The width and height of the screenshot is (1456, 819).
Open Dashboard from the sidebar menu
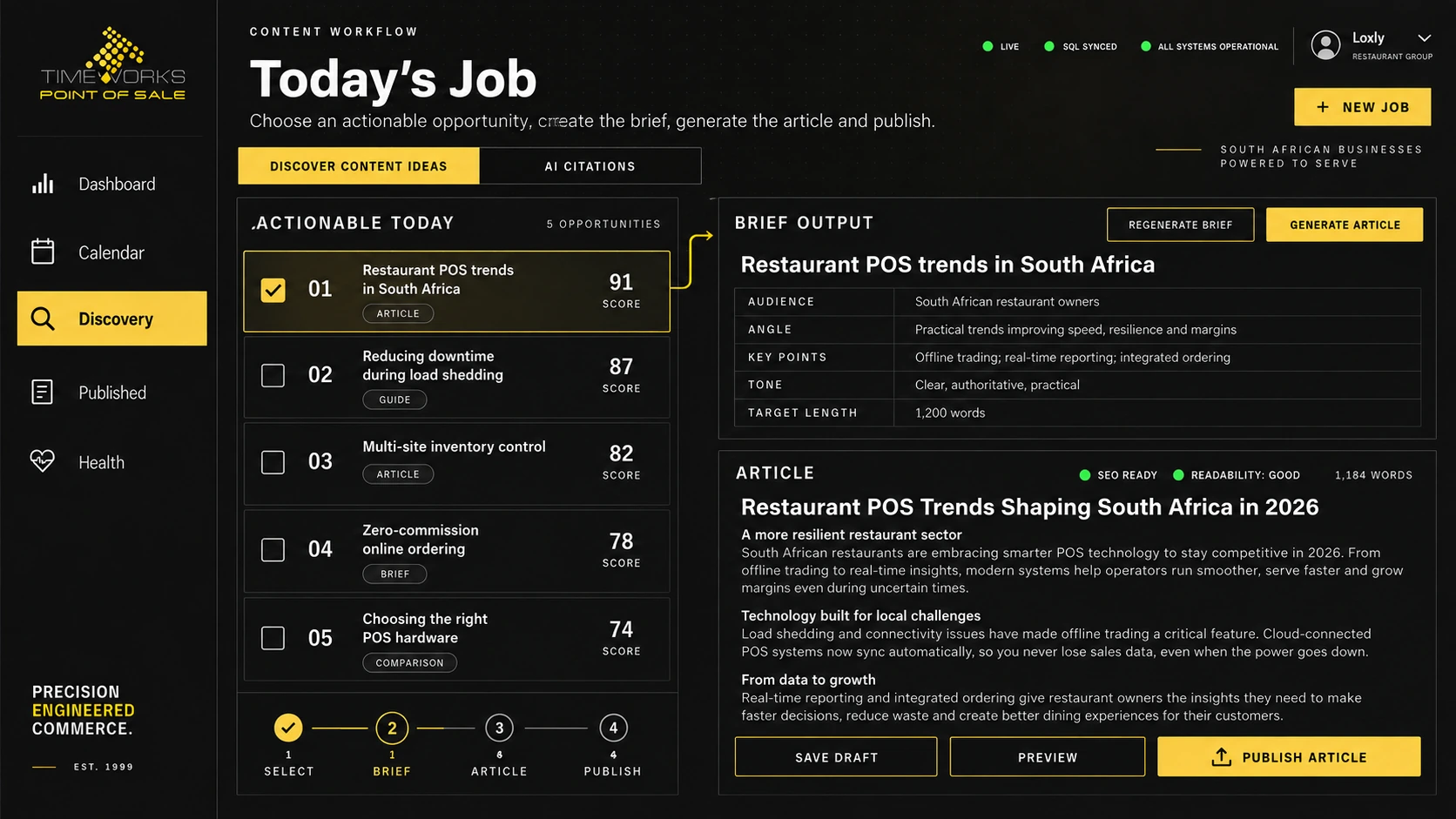click(111, 184)
